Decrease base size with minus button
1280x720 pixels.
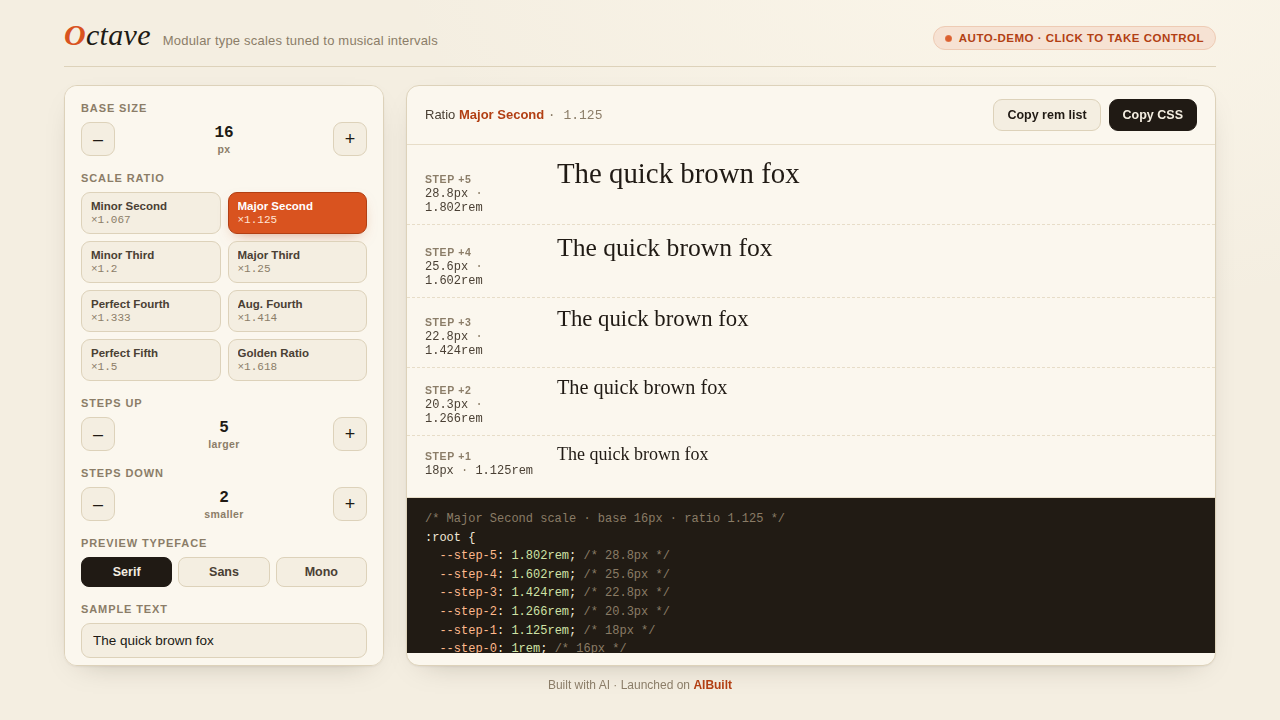[98, 139]
